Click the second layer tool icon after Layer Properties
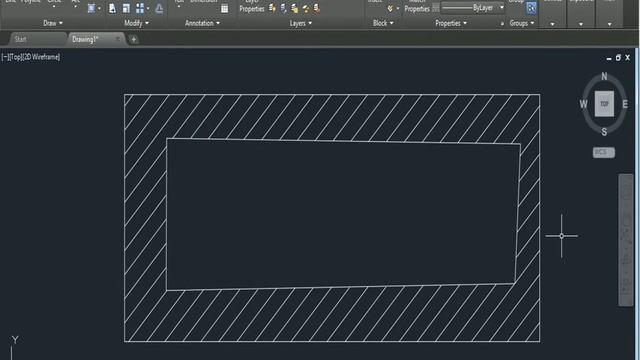Viewport: 640px width, 360px height. click(x=284, y=8)
